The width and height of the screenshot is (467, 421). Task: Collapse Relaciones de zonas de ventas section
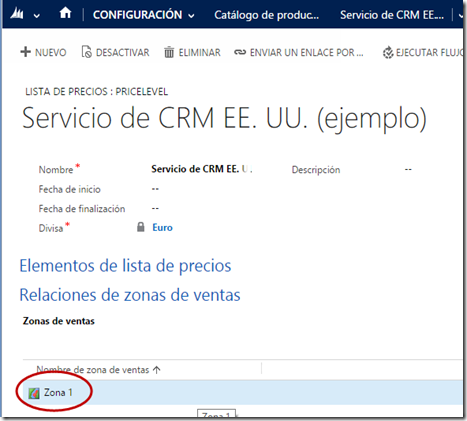[x=130, y=295]
